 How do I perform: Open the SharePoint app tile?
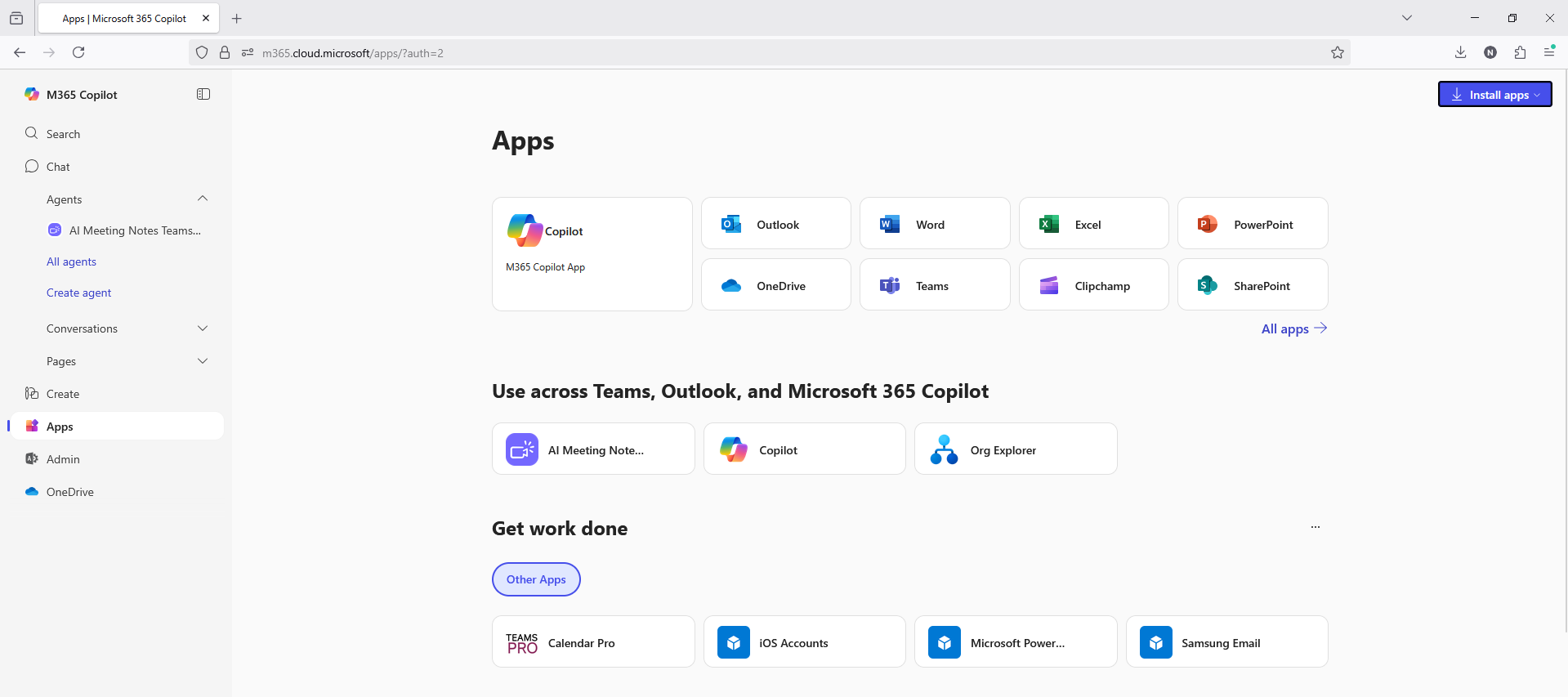[1253, 285]
